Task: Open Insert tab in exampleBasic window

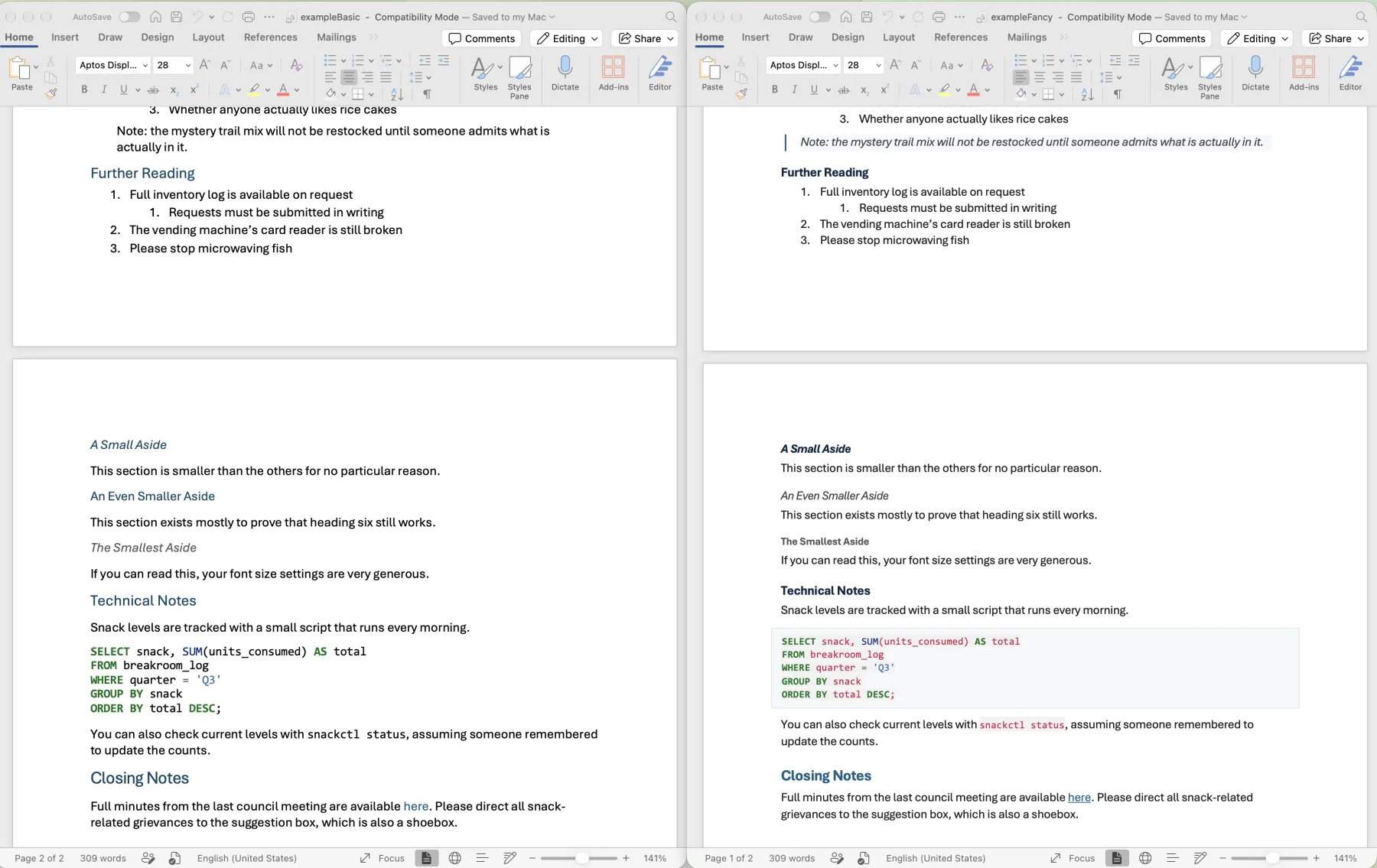Action: pos(65,37)
